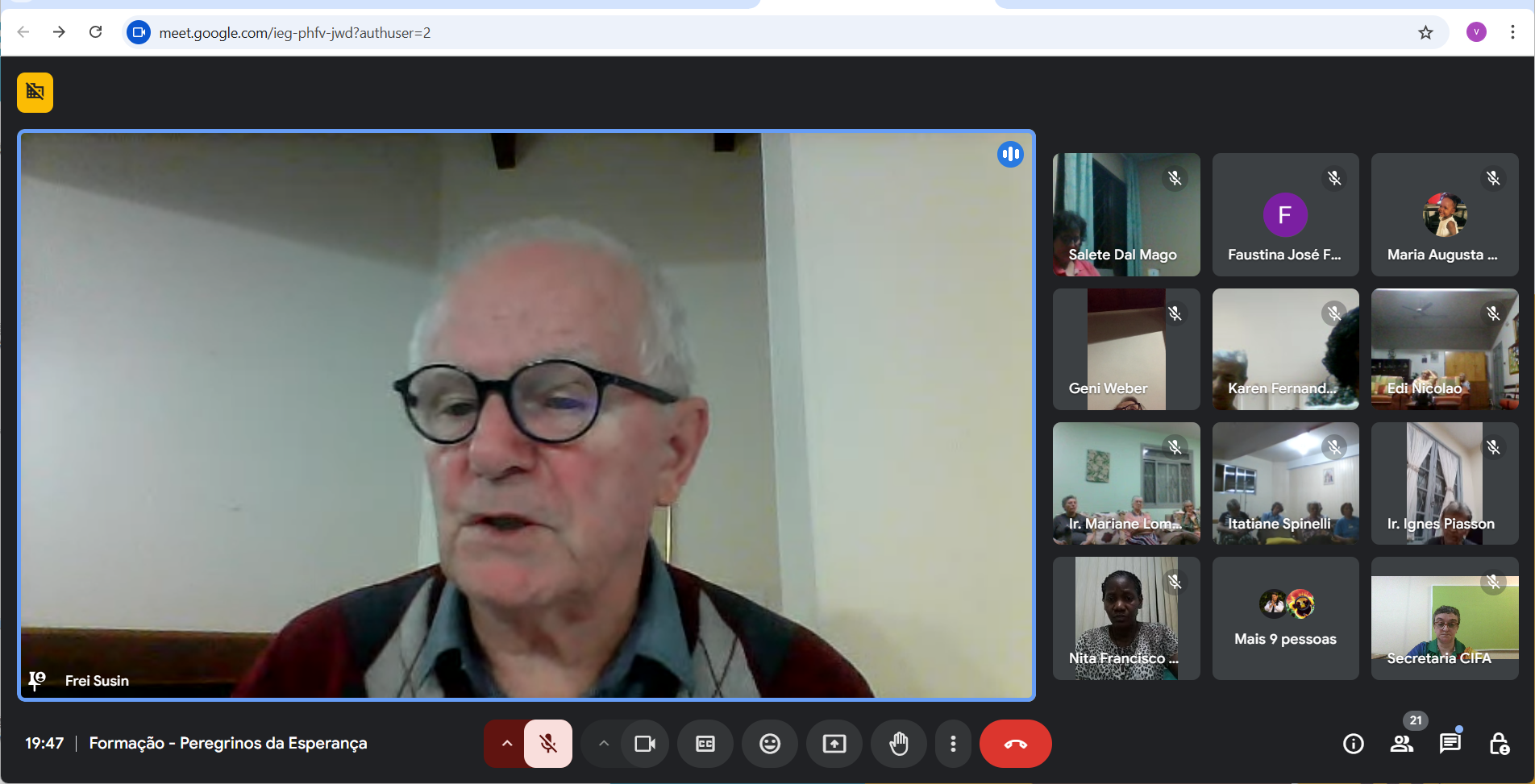Click muted mic icon on Geni Weber tile

point(1175,313)
